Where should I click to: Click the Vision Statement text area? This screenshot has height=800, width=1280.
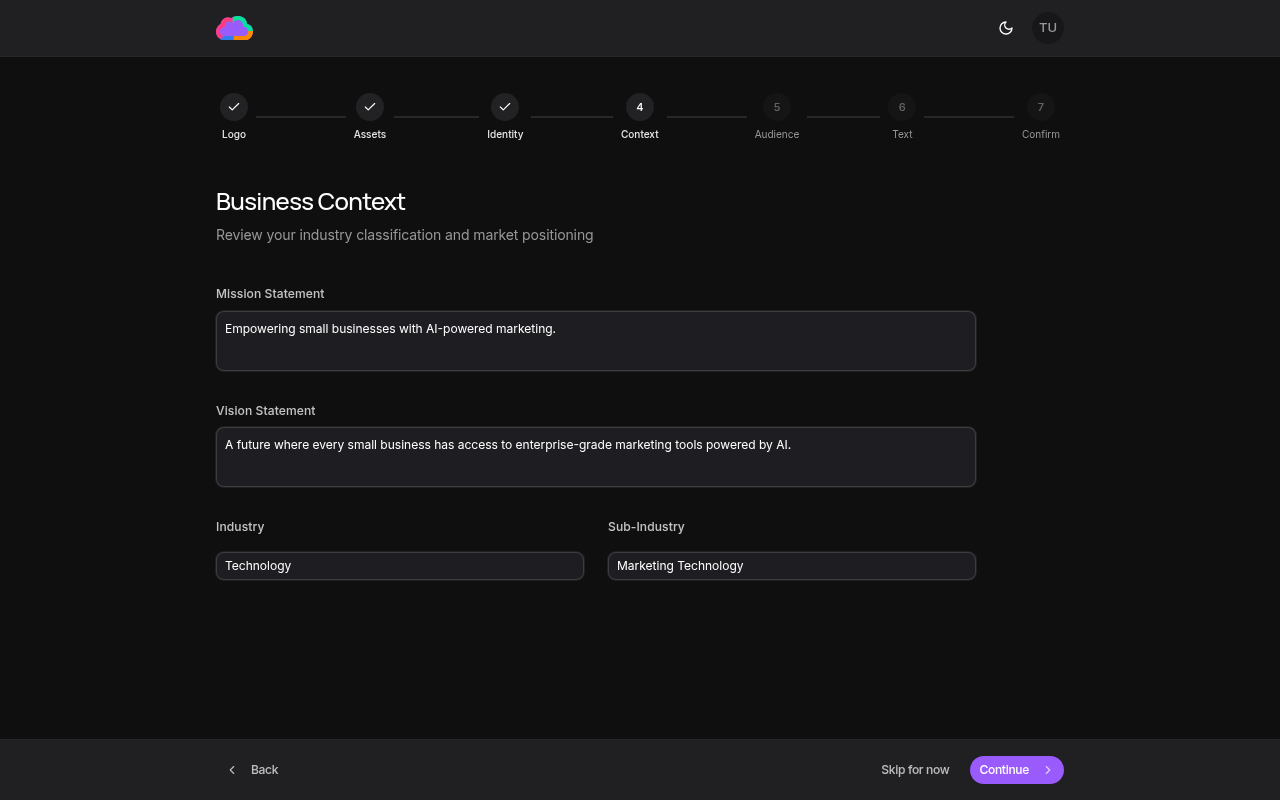click(596, 457)
